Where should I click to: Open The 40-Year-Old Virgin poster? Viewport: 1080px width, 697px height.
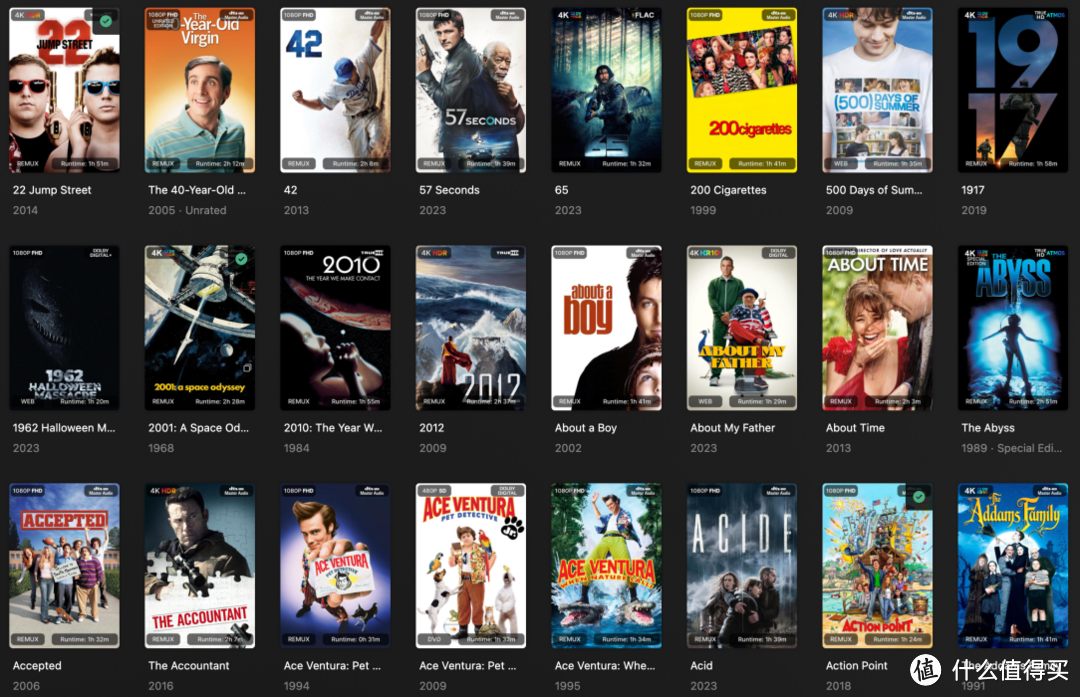(x=200, y=90)
